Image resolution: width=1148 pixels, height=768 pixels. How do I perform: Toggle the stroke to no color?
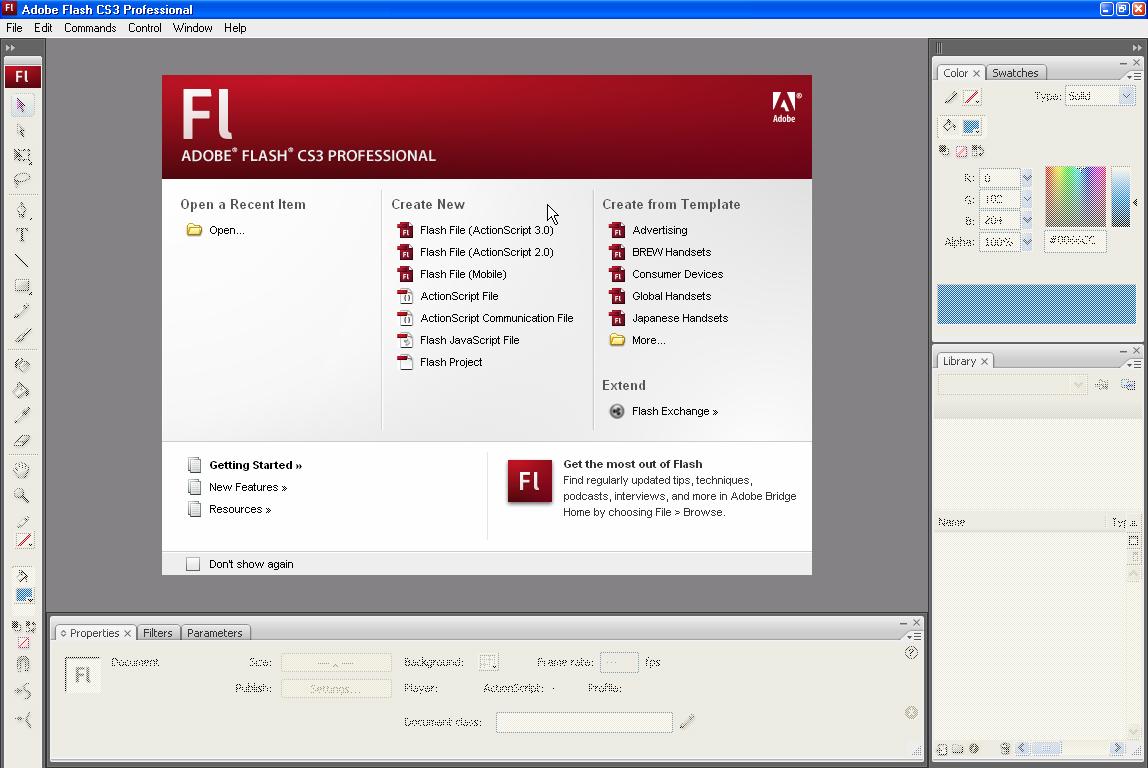coord(959,151)
